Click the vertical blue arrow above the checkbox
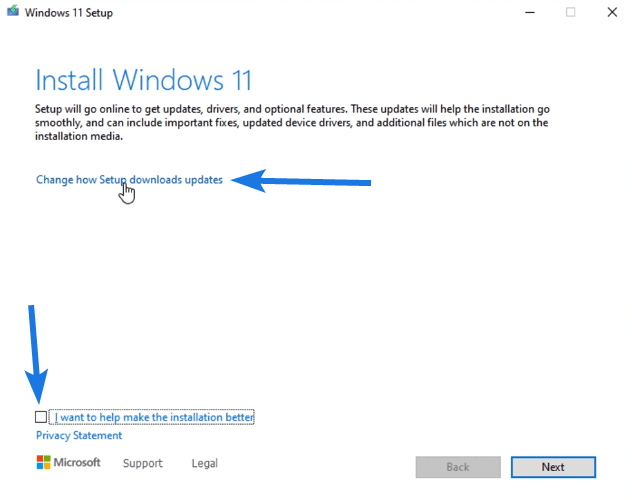Screen dimensions: 632x500 pyautogui.click(x=36, y=352)
